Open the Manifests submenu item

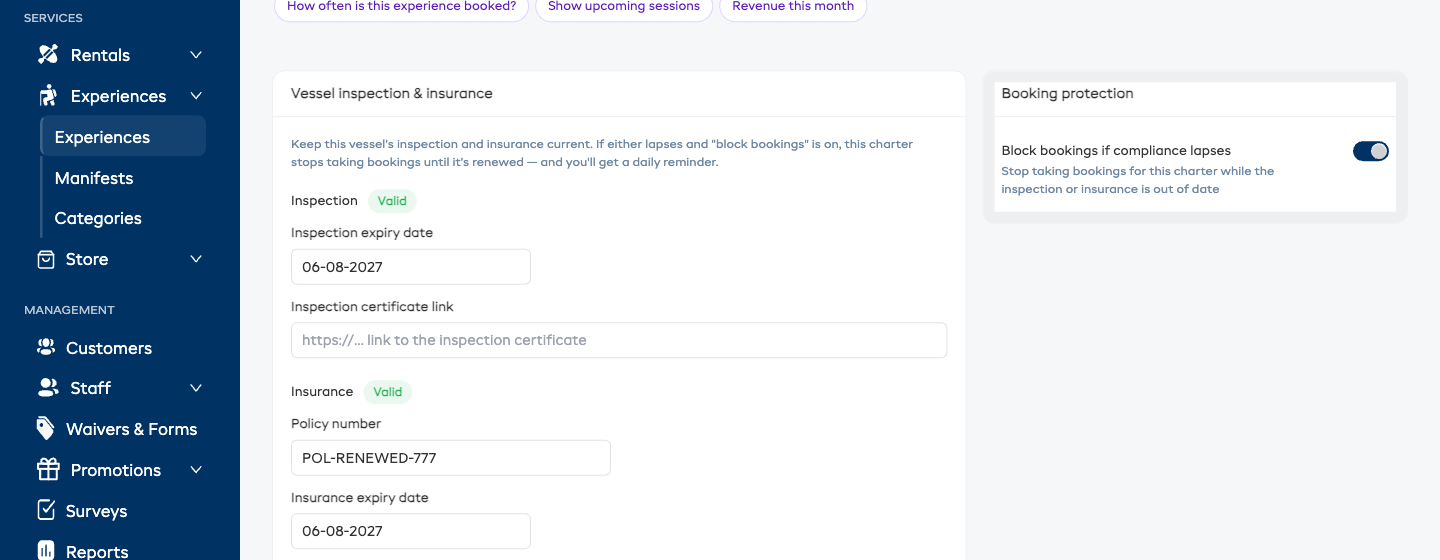pos(94,178)
